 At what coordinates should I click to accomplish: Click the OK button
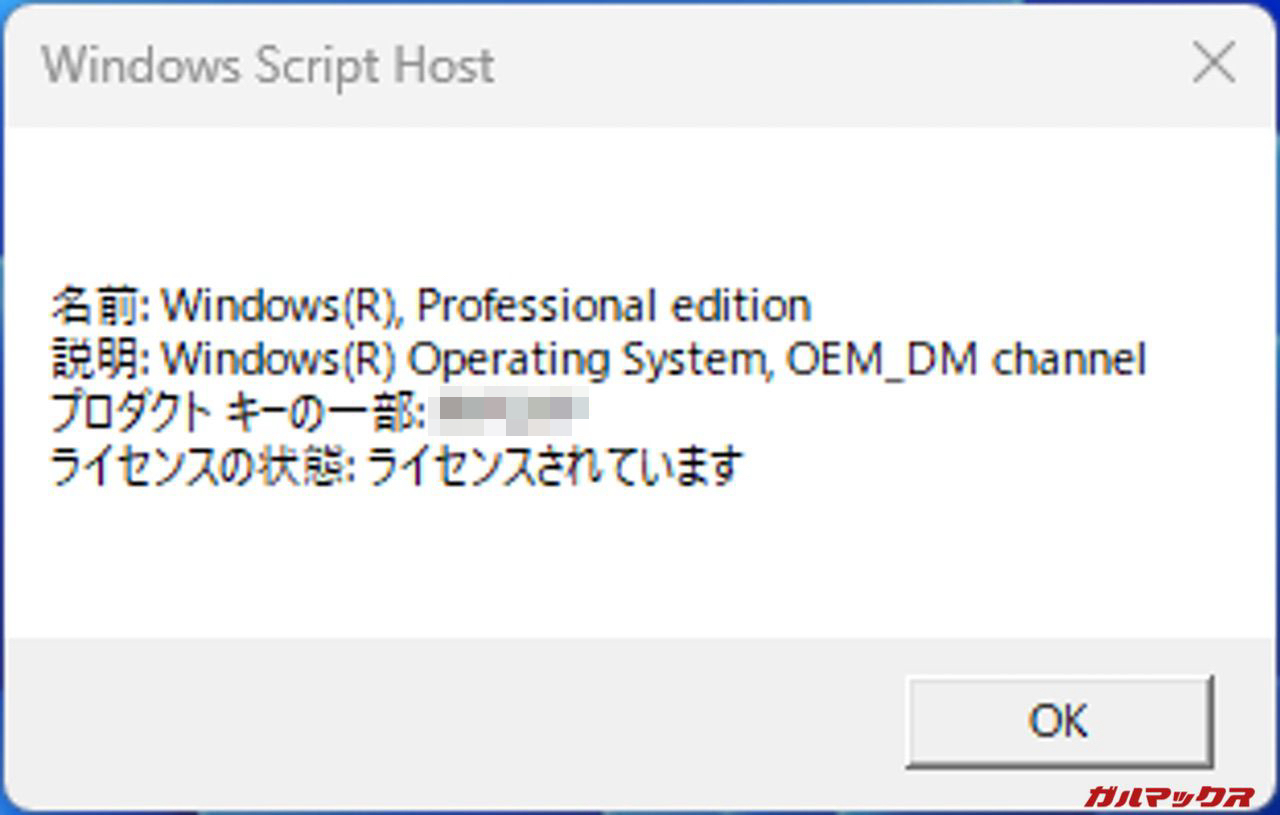point(1058,720)
